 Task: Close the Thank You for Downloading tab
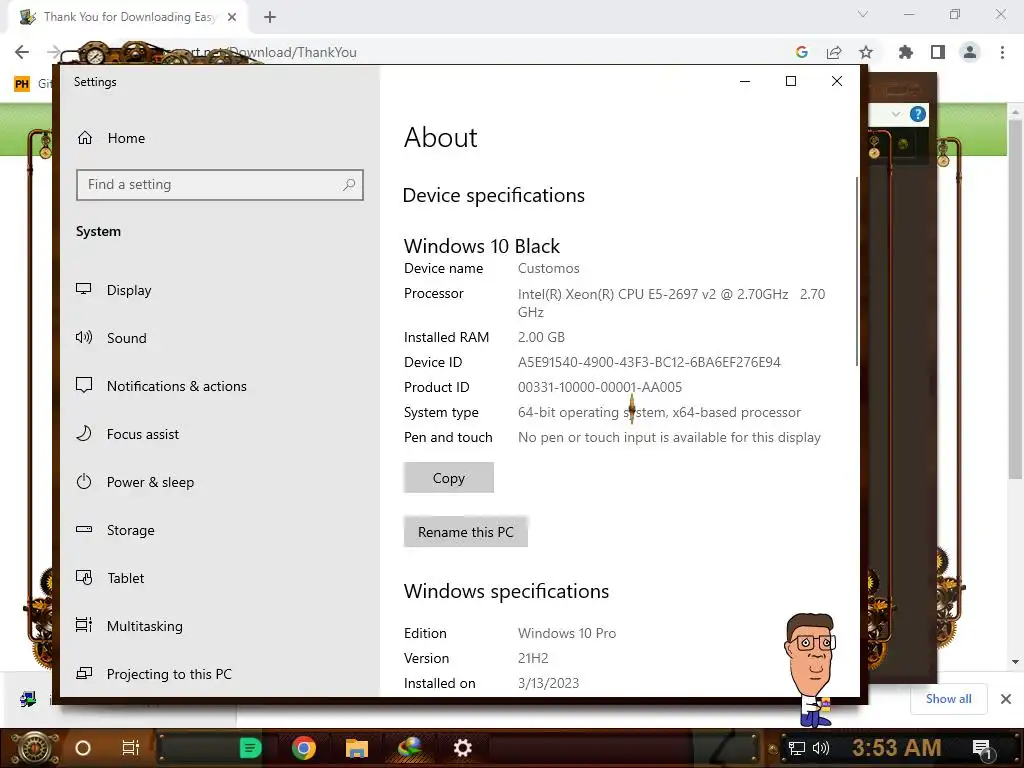pos(232,17)
